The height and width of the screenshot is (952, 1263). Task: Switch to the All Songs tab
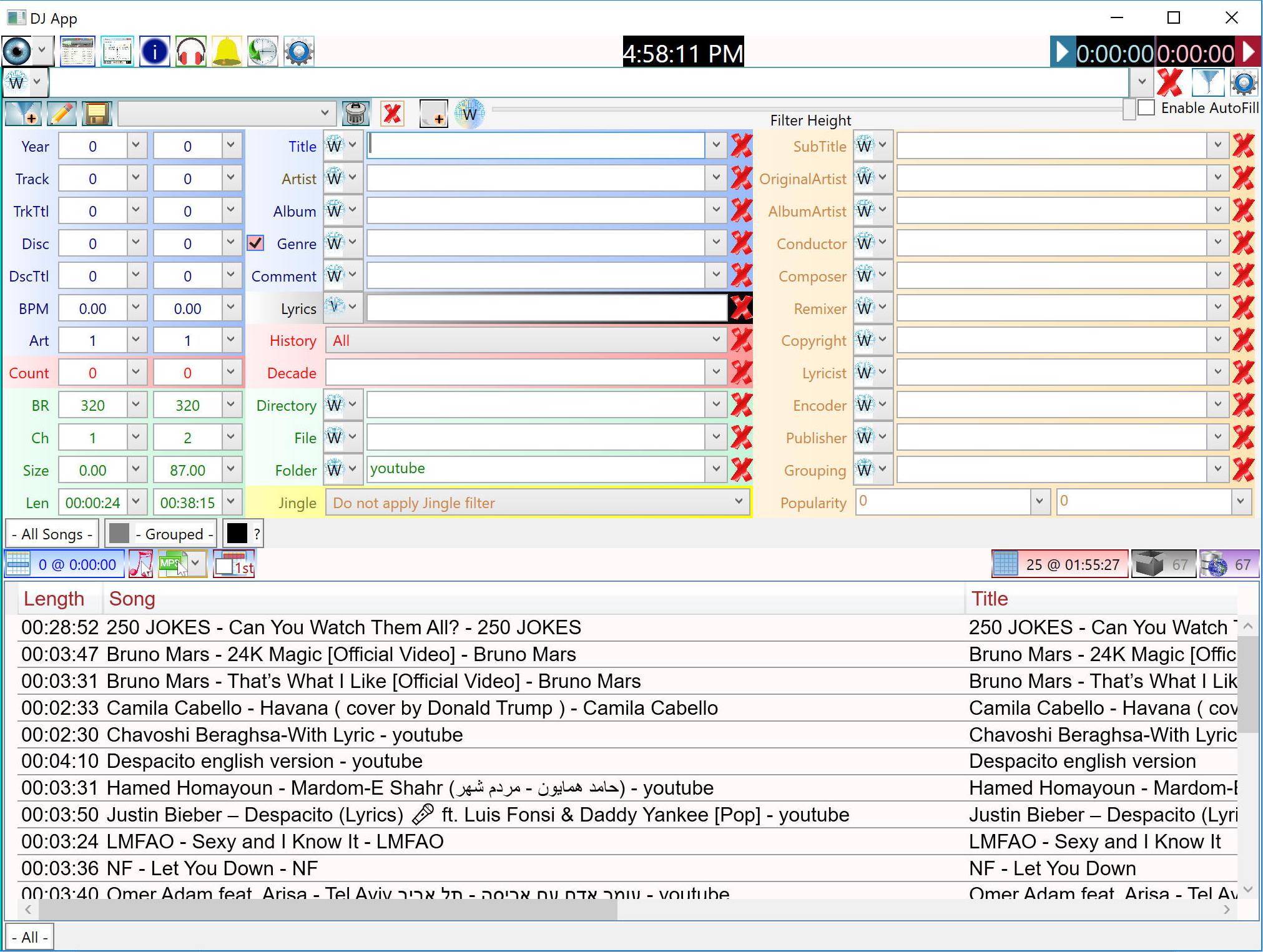click(52, 534)
